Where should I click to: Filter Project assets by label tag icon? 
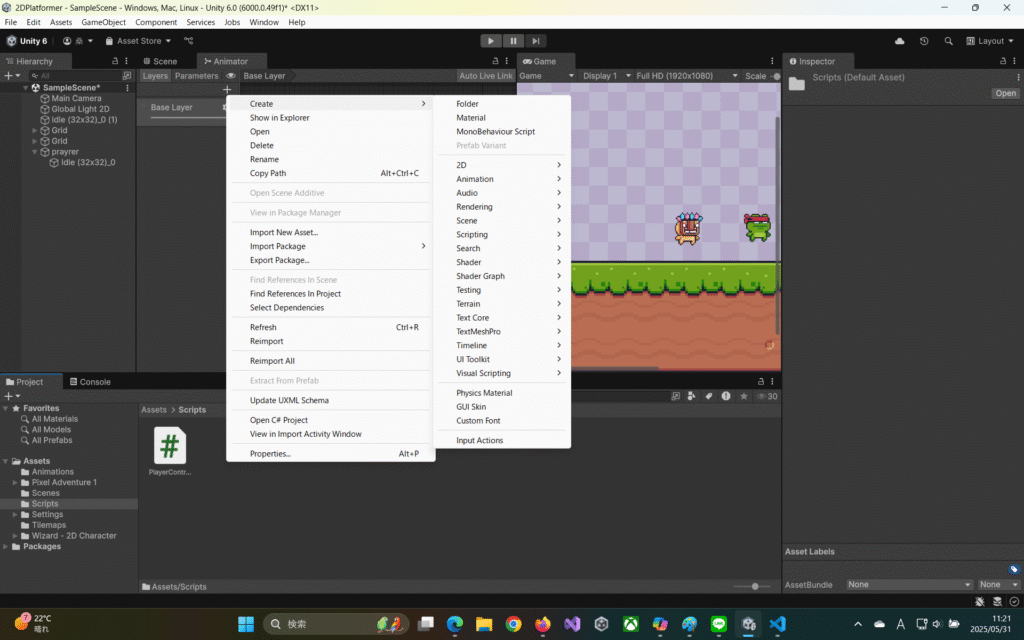709,396
